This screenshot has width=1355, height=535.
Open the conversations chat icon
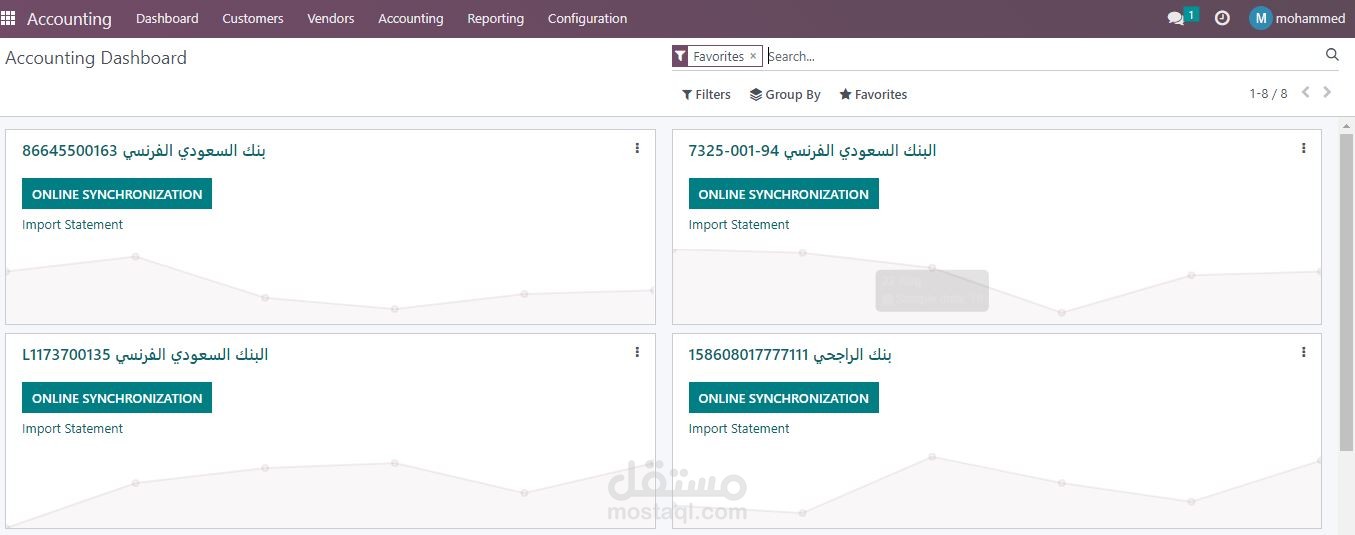pyautogui.click(x=1176, y=18)
